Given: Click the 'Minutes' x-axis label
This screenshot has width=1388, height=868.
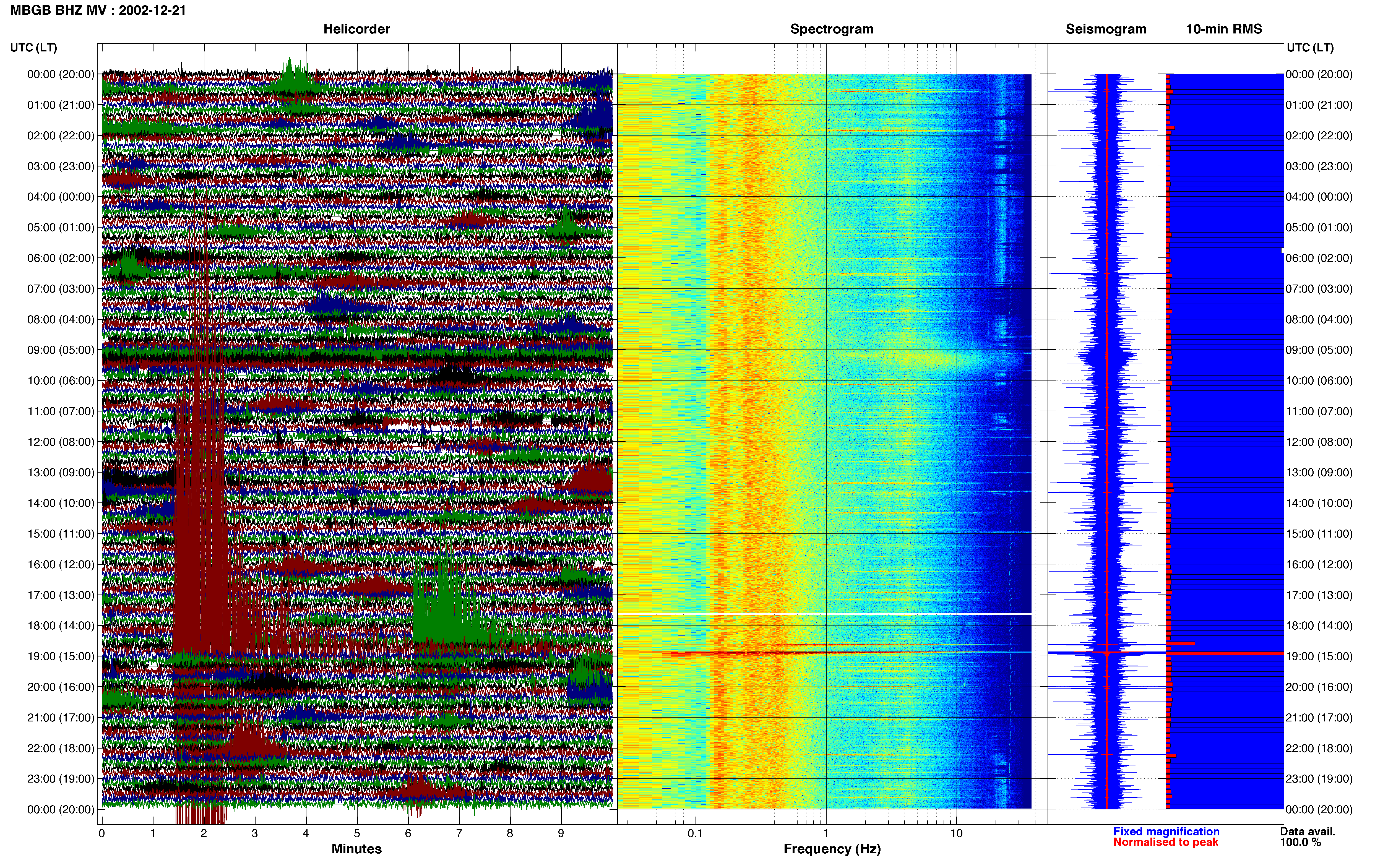Looking at the screenshot, I should pos(356,848).
